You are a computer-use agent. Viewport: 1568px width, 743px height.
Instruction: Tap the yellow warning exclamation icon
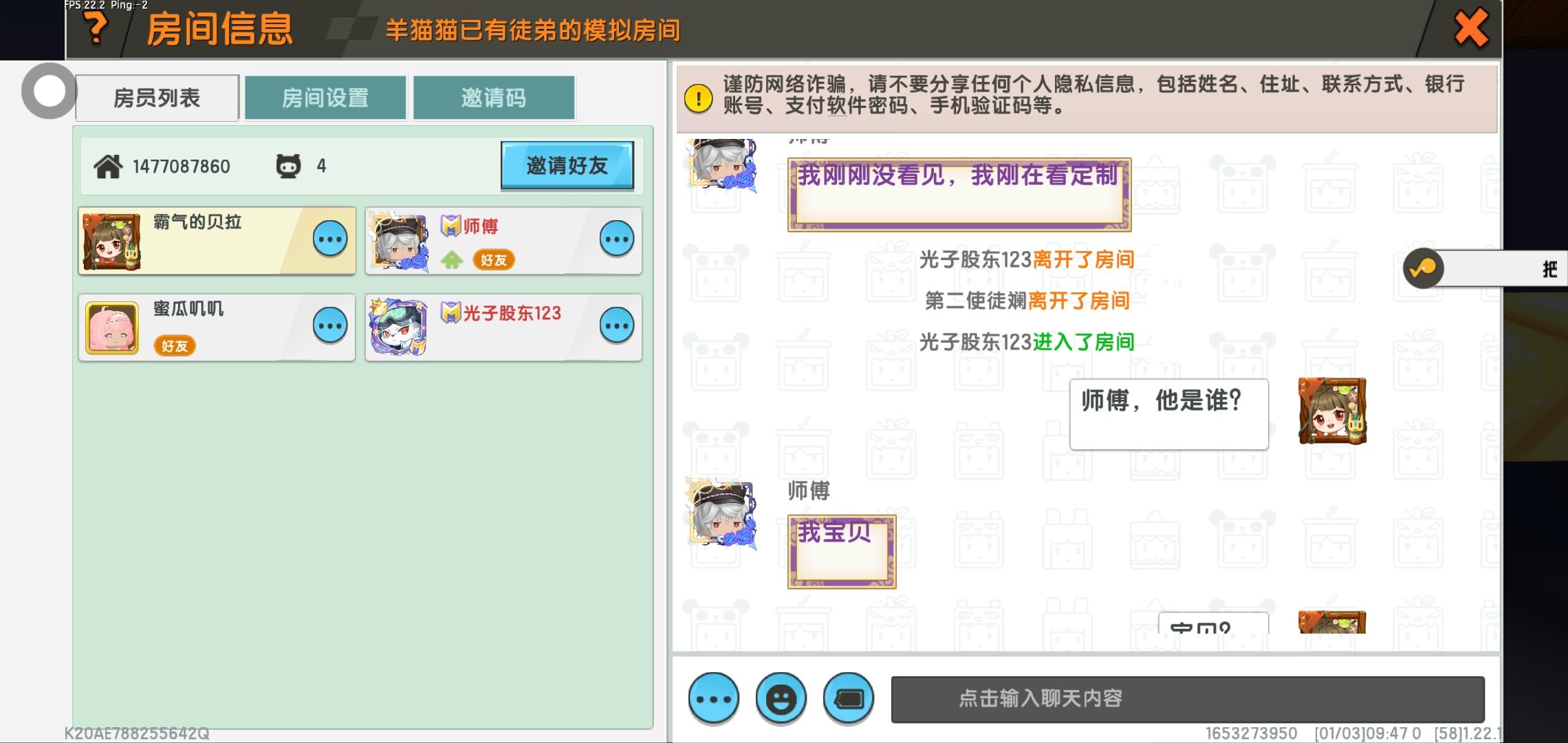click(x=699, y=98)
